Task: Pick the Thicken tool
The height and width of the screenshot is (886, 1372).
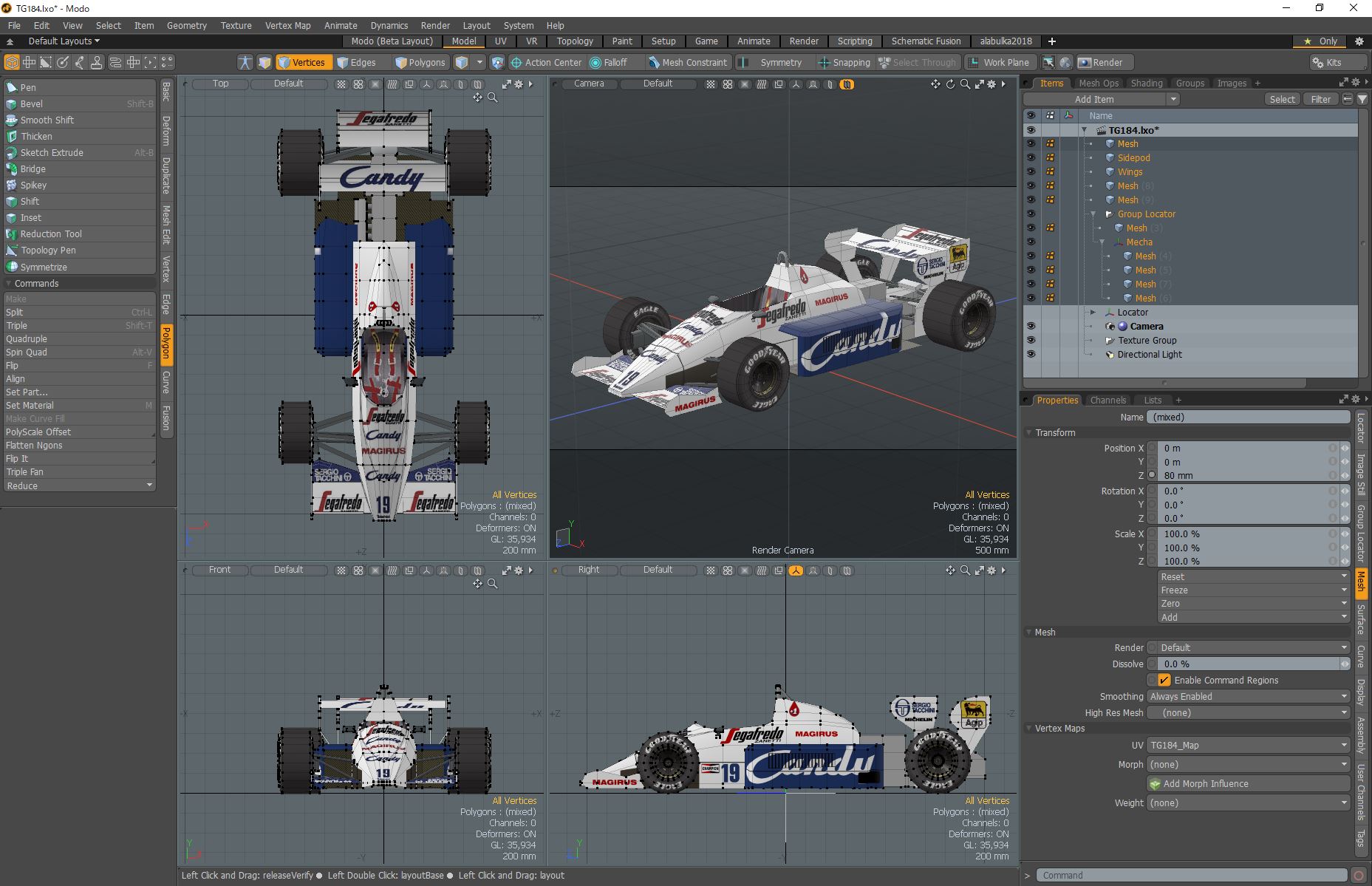Action: (x=79, y=136)
